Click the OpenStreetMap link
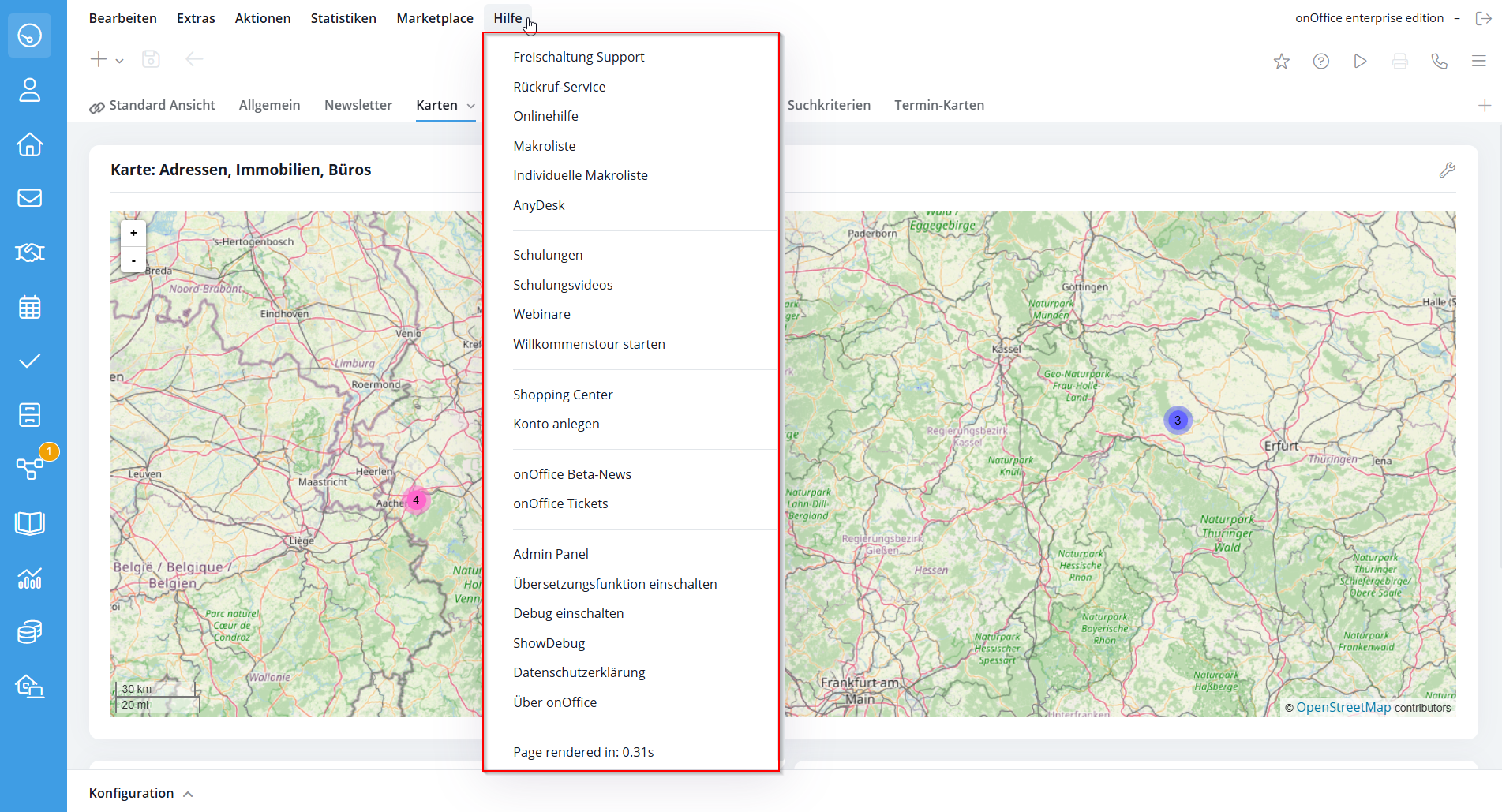Image resolution: width=1502 pixels, height=812 pixels. click(1343, 708)
